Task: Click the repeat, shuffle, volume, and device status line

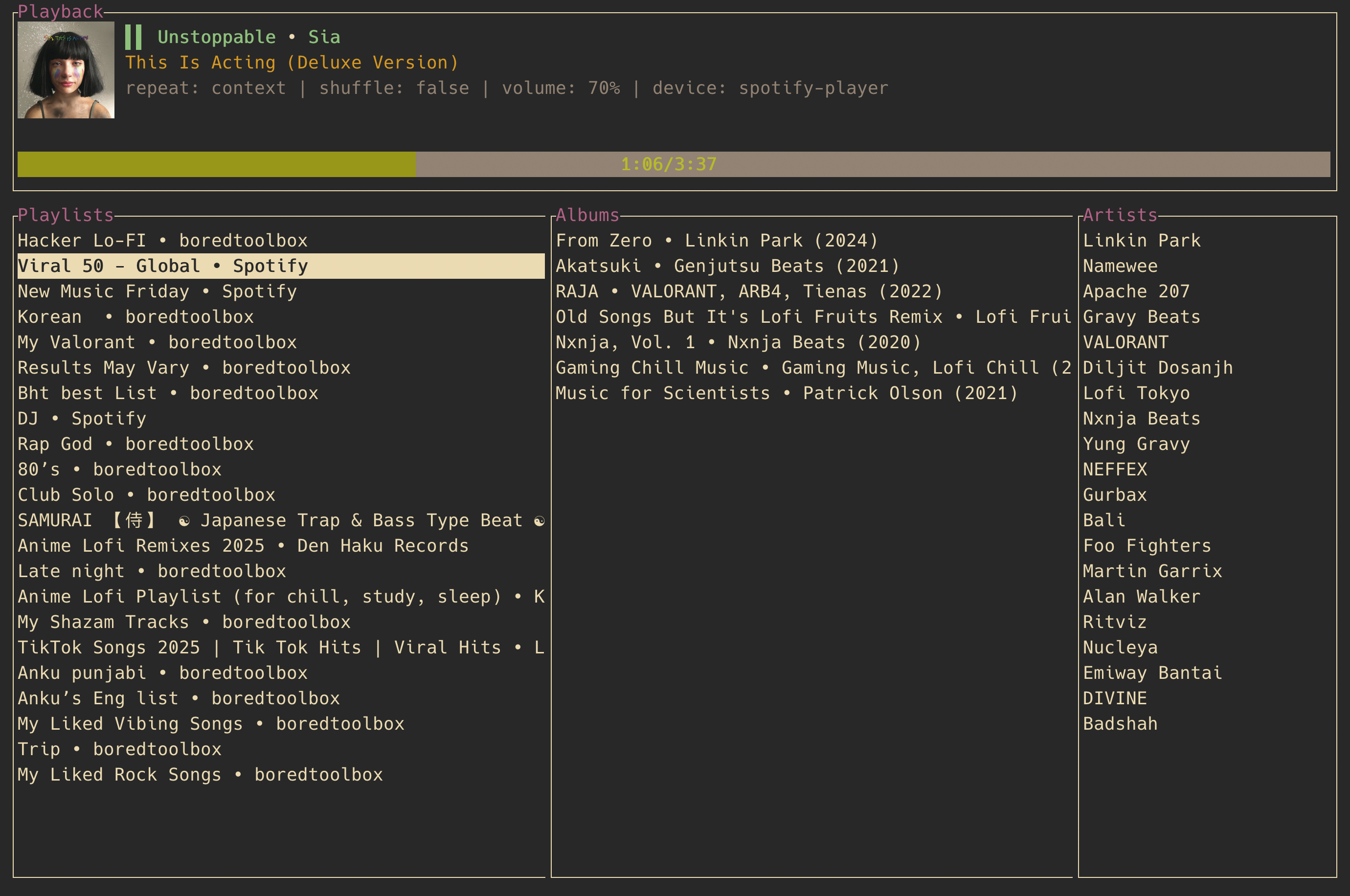Action: pyautogui.click(x=507, y=88)
